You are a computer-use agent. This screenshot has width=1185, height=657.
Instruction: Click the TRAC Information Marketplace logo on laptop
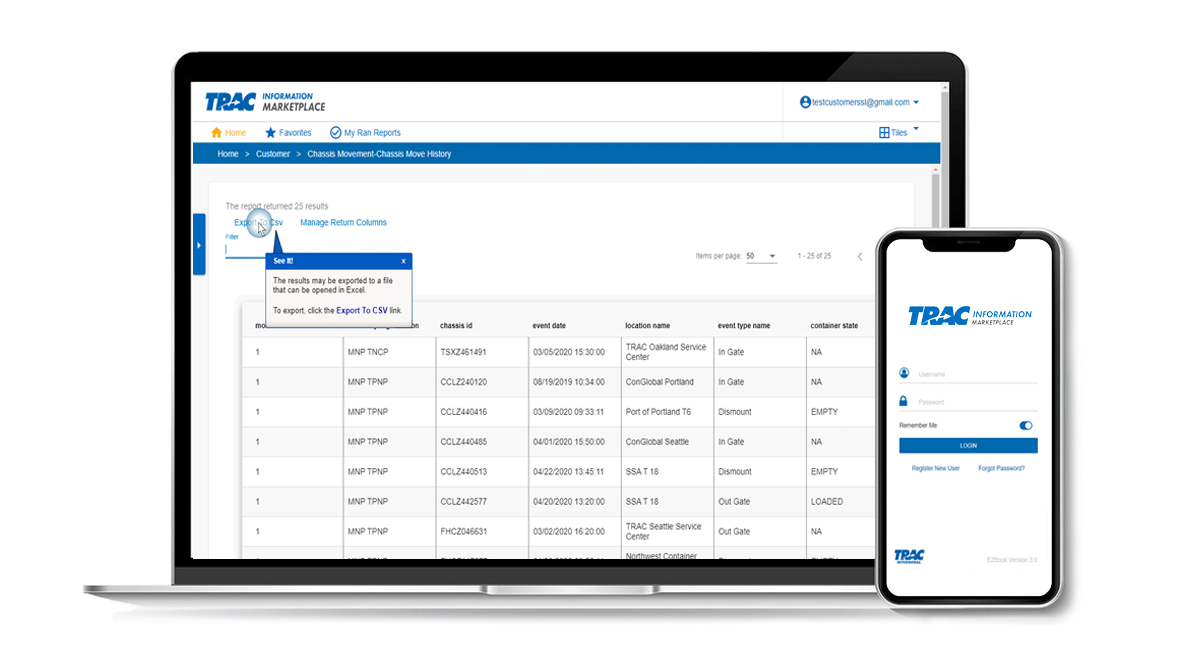click(265, 102)
